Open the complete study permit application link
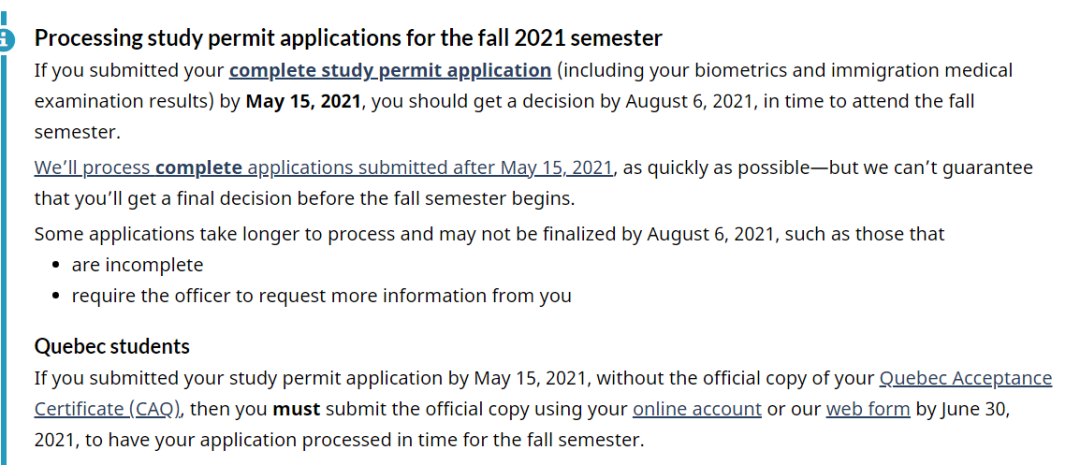1080x465 pixels. 390,71
